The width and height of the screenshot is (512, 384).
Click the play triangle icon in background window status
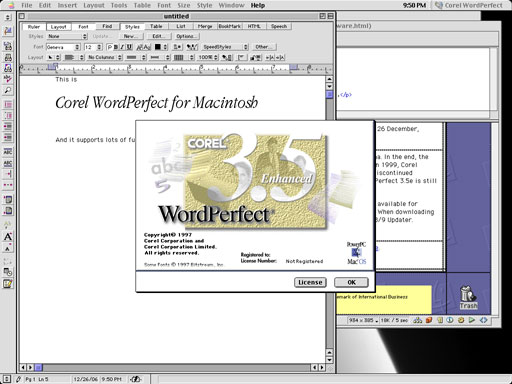472,320
